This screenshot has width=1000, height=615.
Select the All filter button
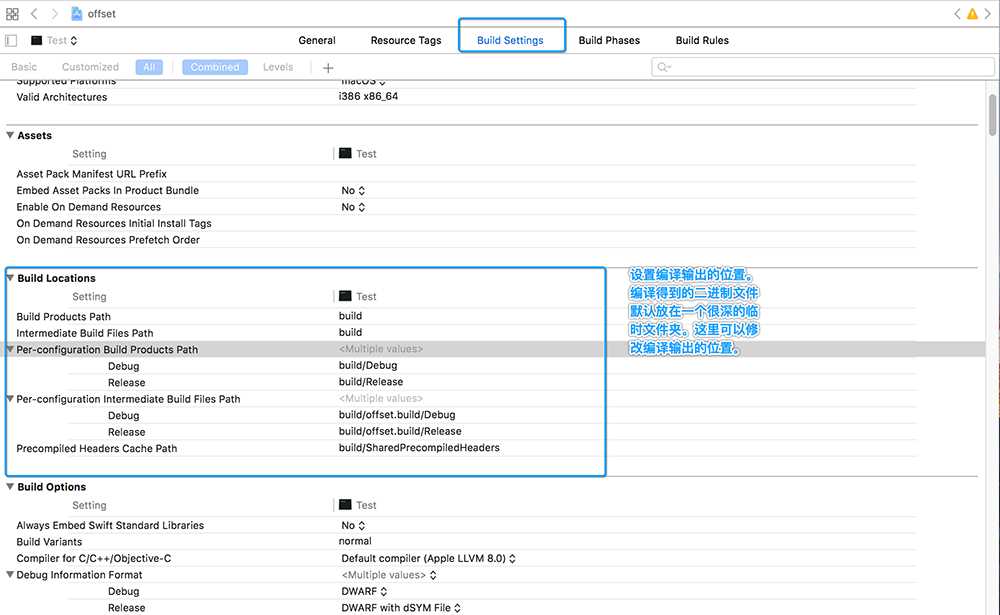[149, 67]
